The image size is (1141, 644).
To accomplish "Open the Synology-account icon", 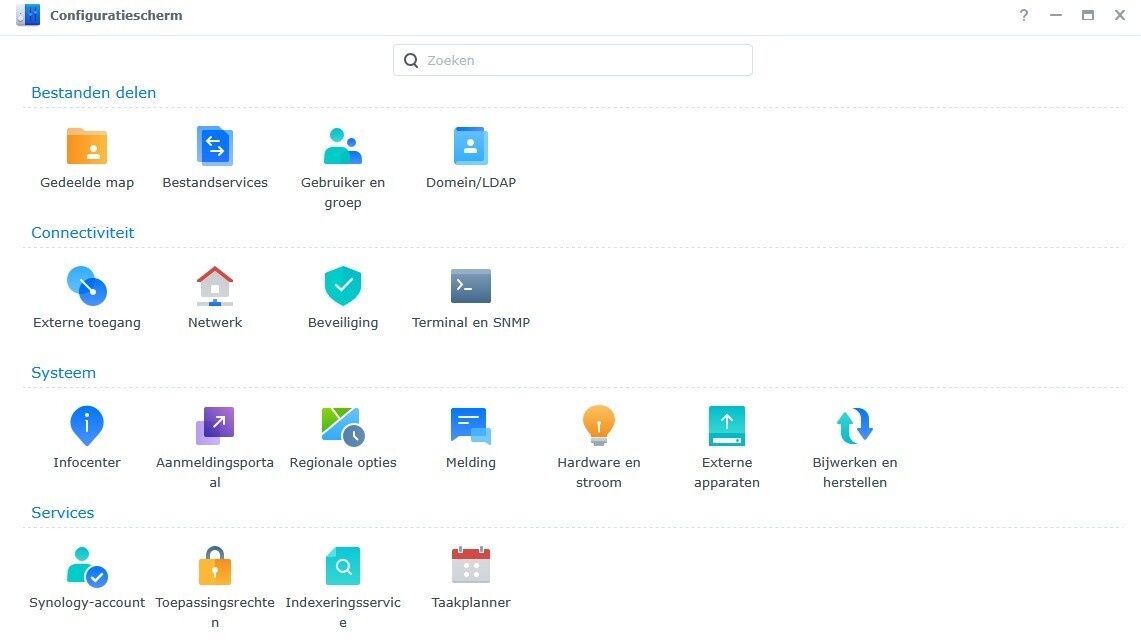I will point(87,566).
